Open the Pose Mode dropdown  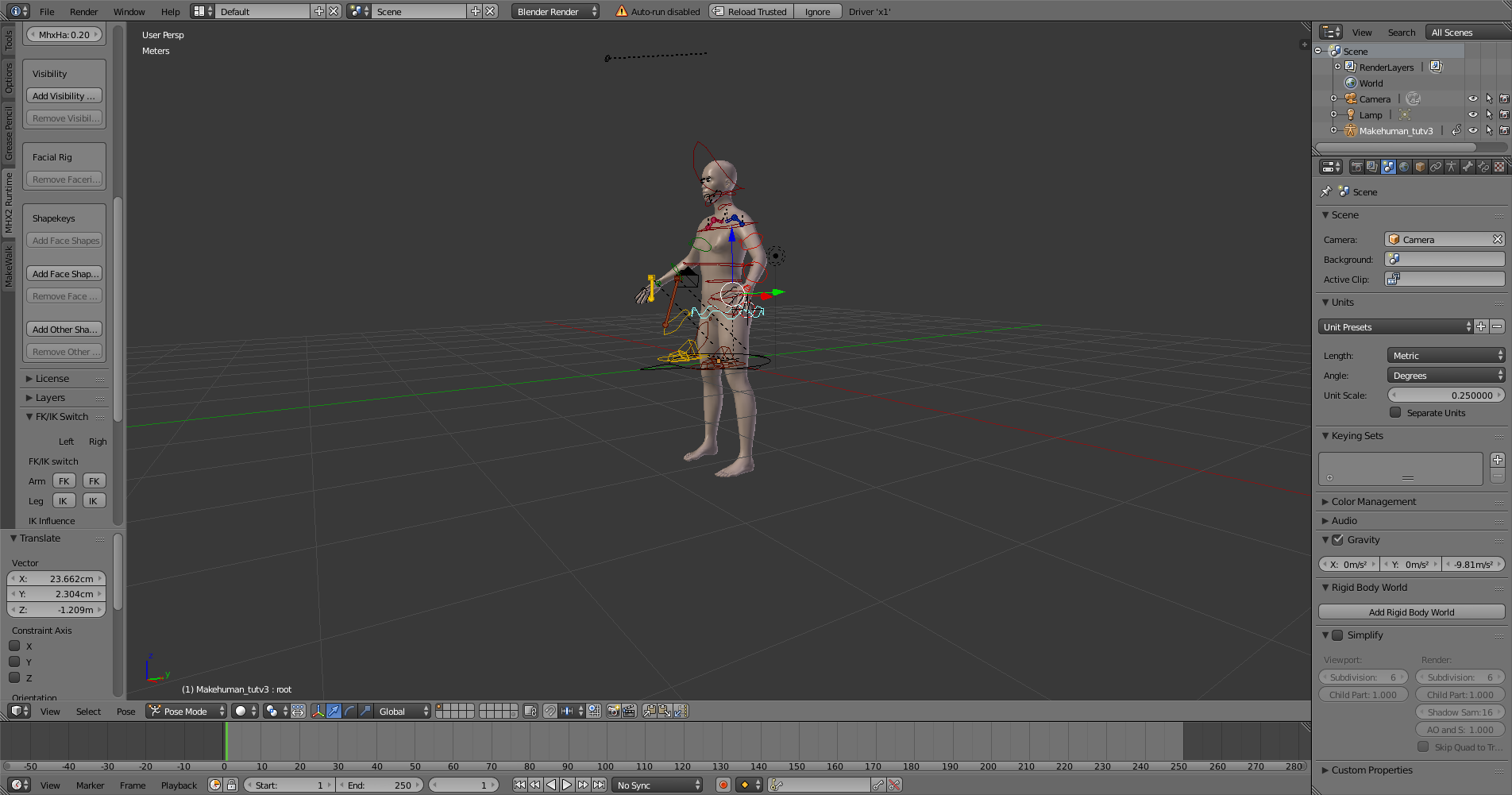(x=187, y=711)
